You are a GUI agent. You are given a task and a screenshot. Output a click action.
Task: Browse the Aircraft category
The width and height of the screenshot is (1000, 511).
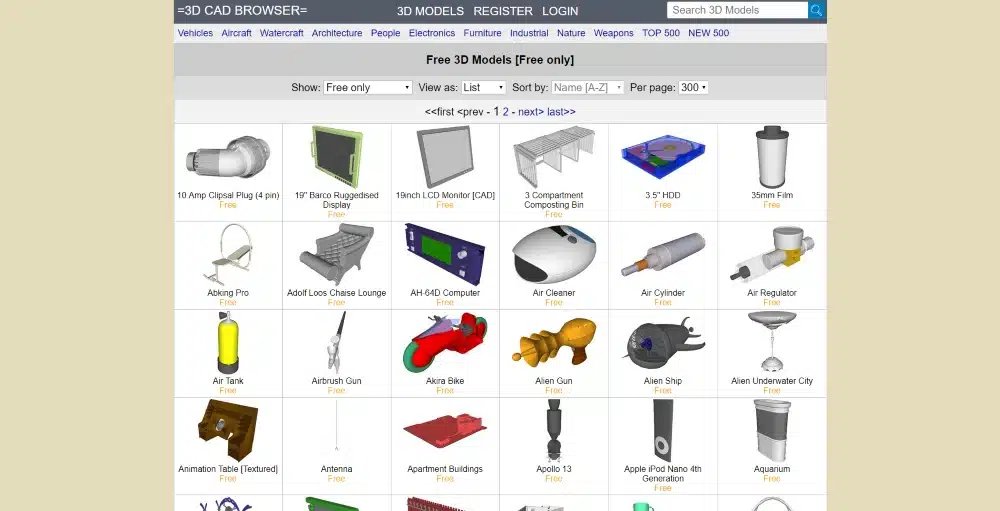click(236, 33)
